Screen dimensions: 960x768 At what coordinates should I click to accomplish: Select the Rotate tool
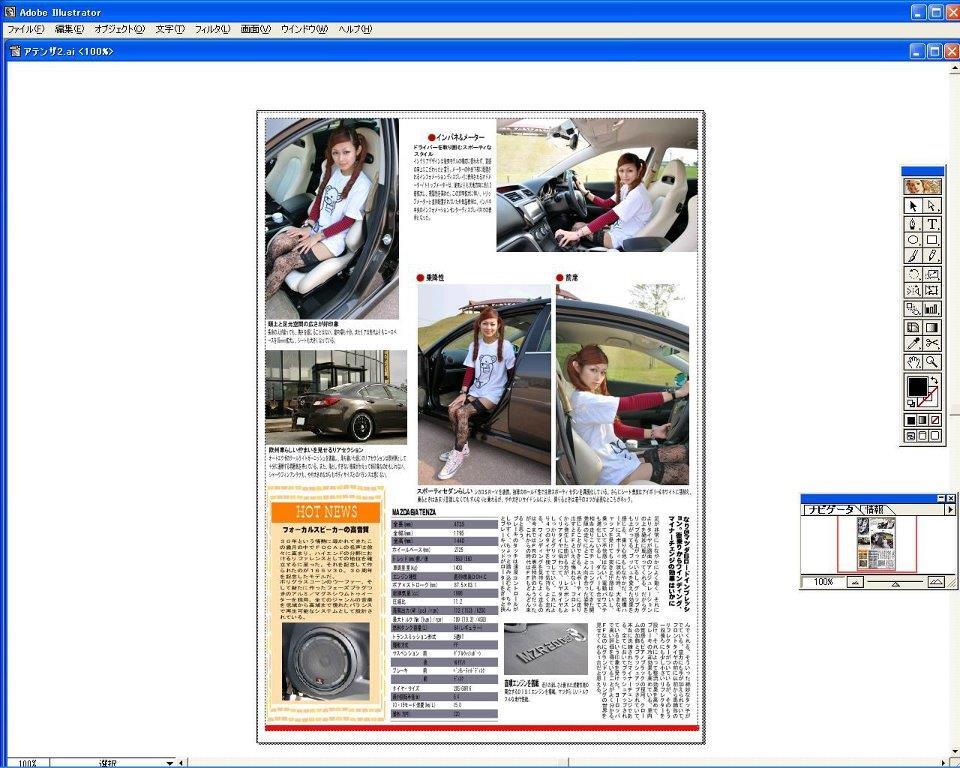click(x=913, y=274)
